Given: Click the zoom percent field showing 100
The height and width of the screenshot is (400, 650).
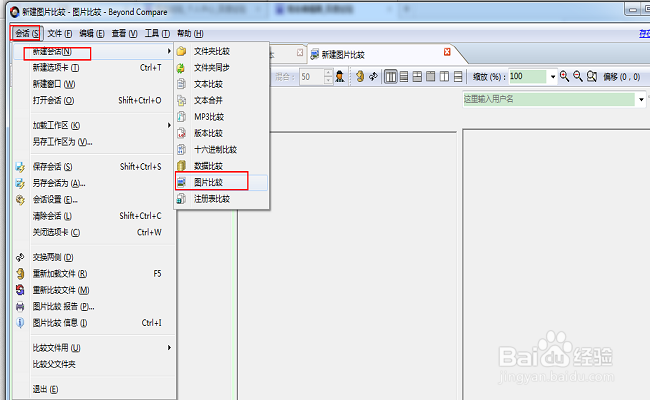Looking at the screenshot, I should pos(527,77).
